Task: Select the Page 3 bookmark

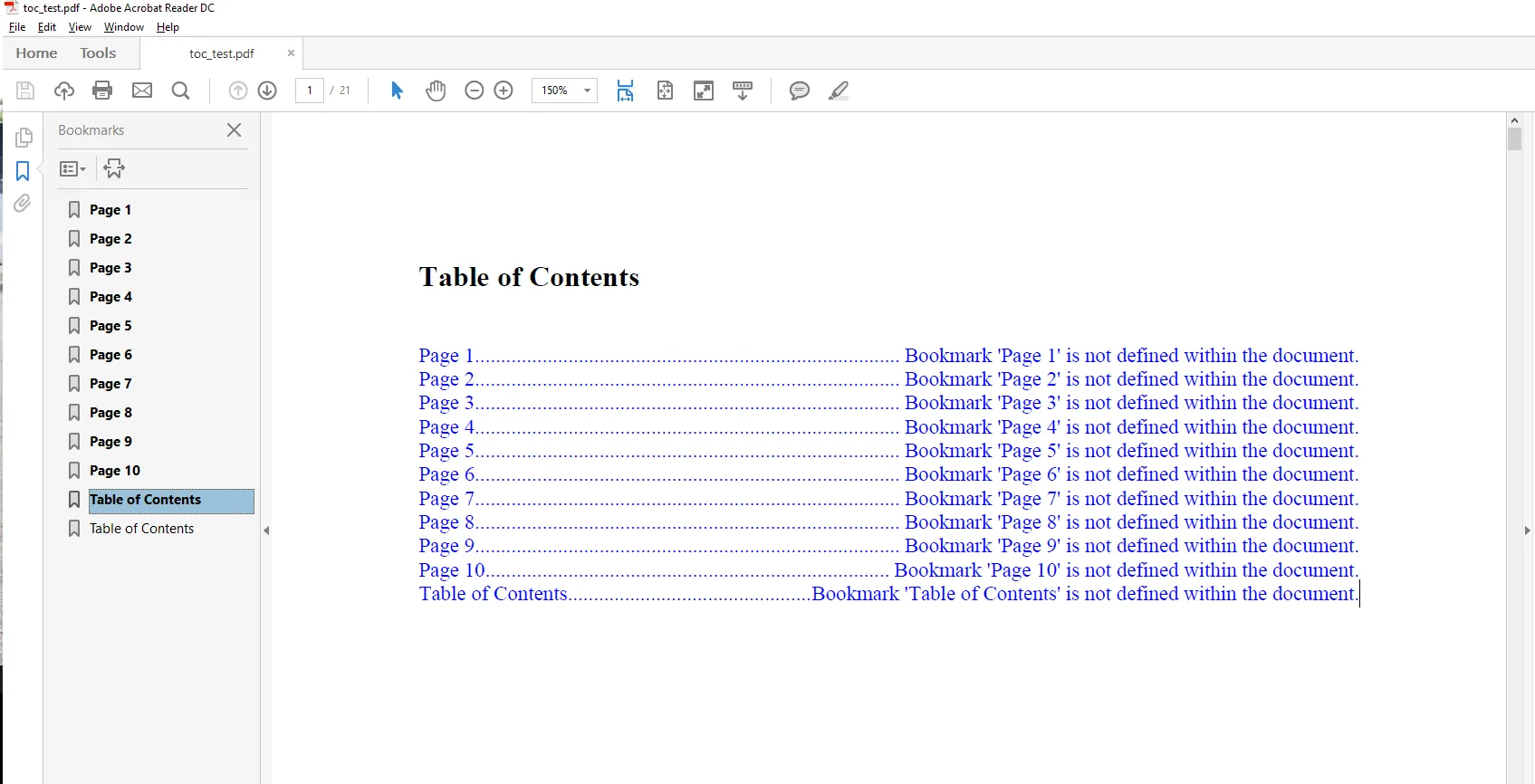Action: pos(110,268)
